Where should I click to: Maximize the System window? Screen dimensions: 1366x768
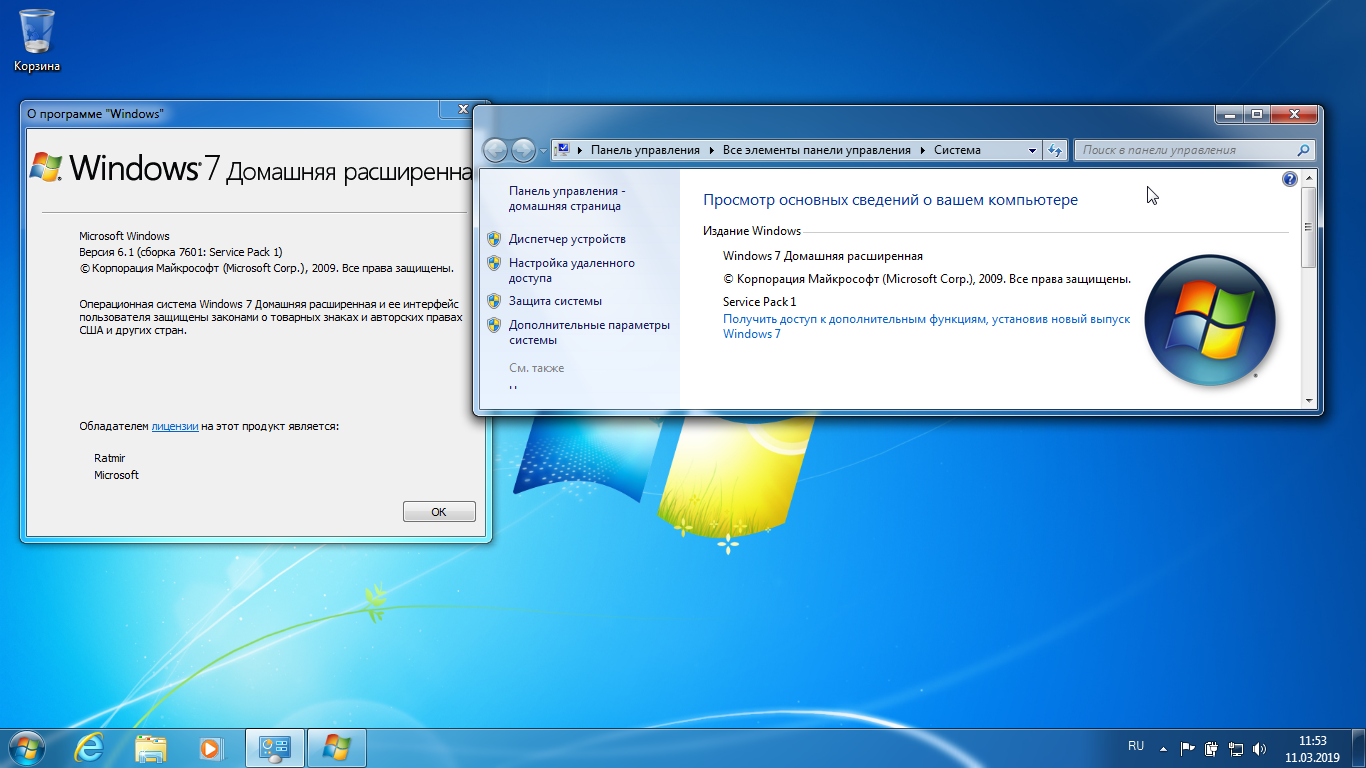point(1257,114)
